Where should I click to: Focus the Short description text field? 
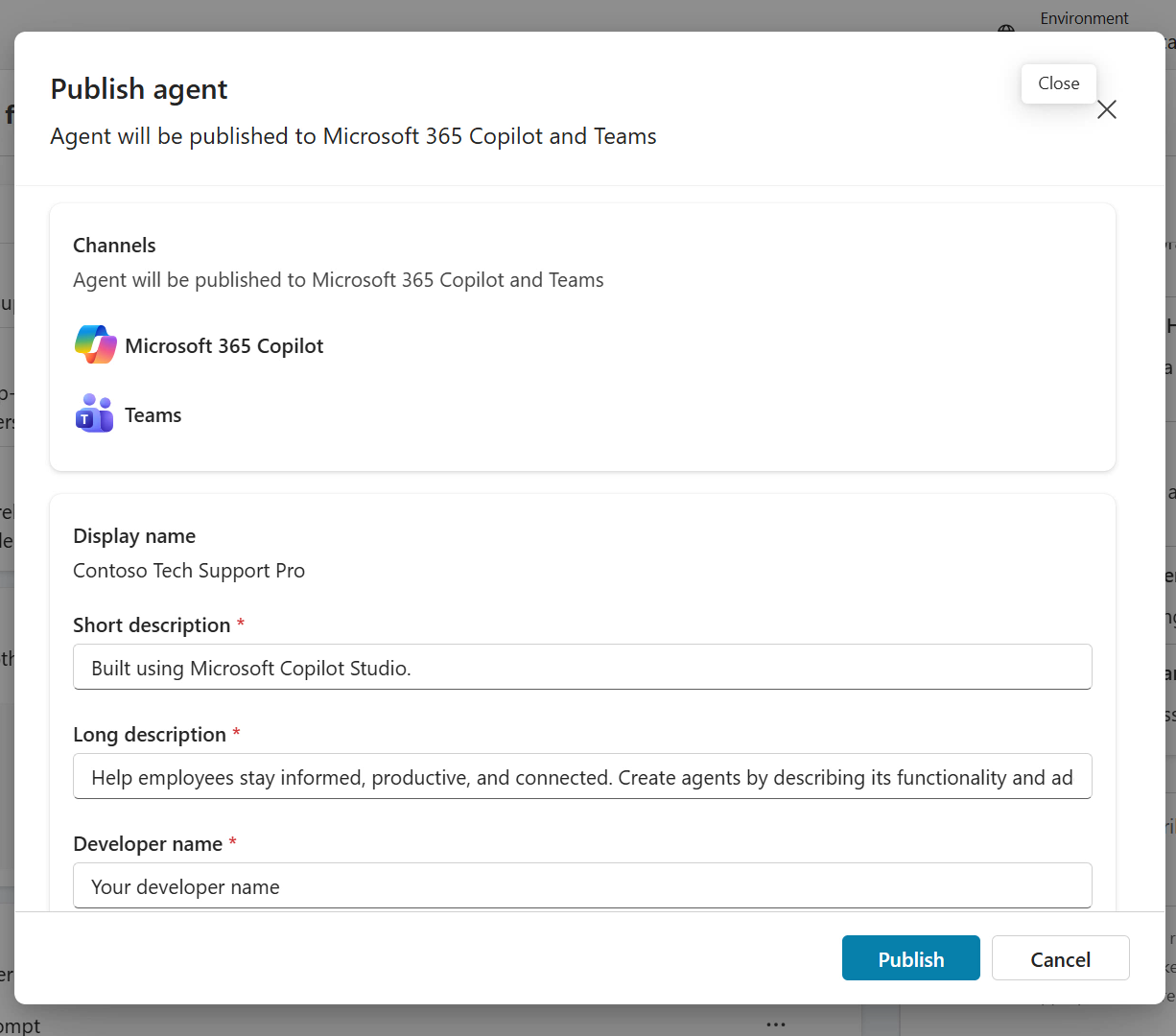[582, 668]
